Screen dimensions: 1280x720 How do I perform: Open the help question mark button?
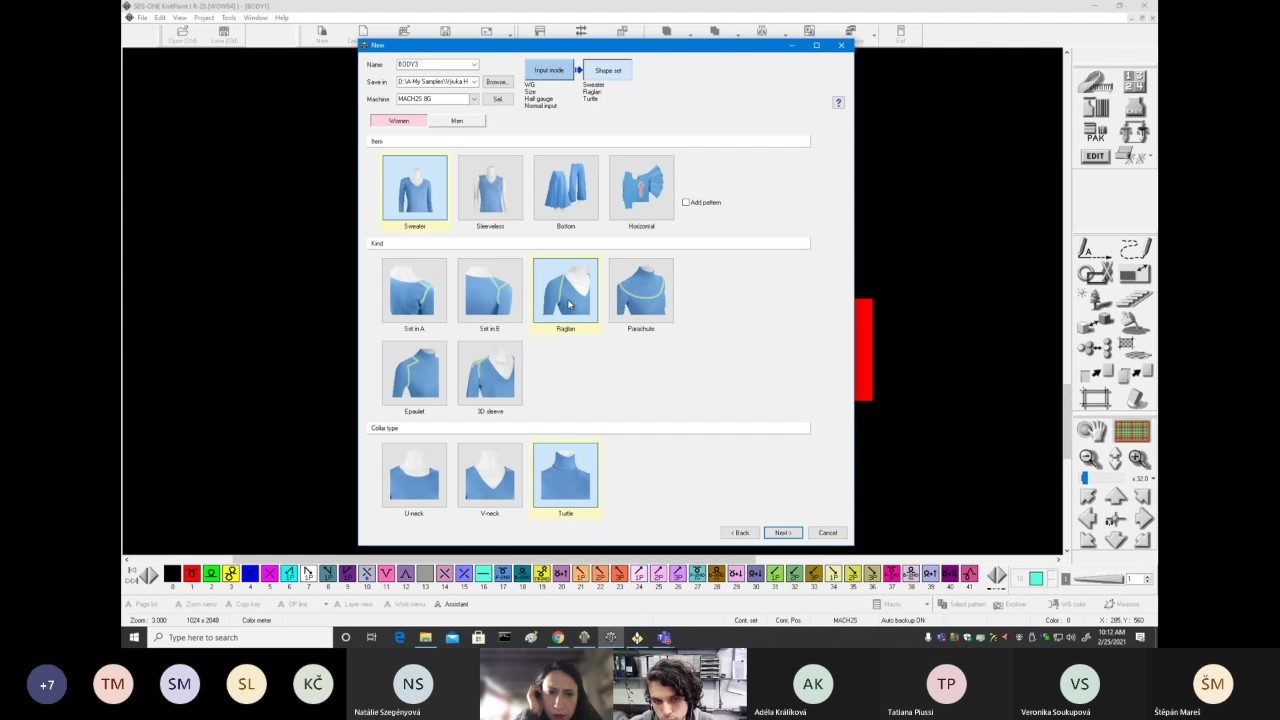[838, 102]
